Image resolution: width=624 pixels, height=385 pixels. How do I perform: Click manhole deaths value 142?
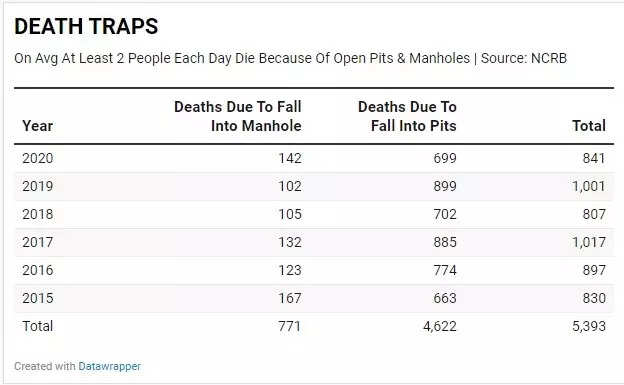click(290, 158)
